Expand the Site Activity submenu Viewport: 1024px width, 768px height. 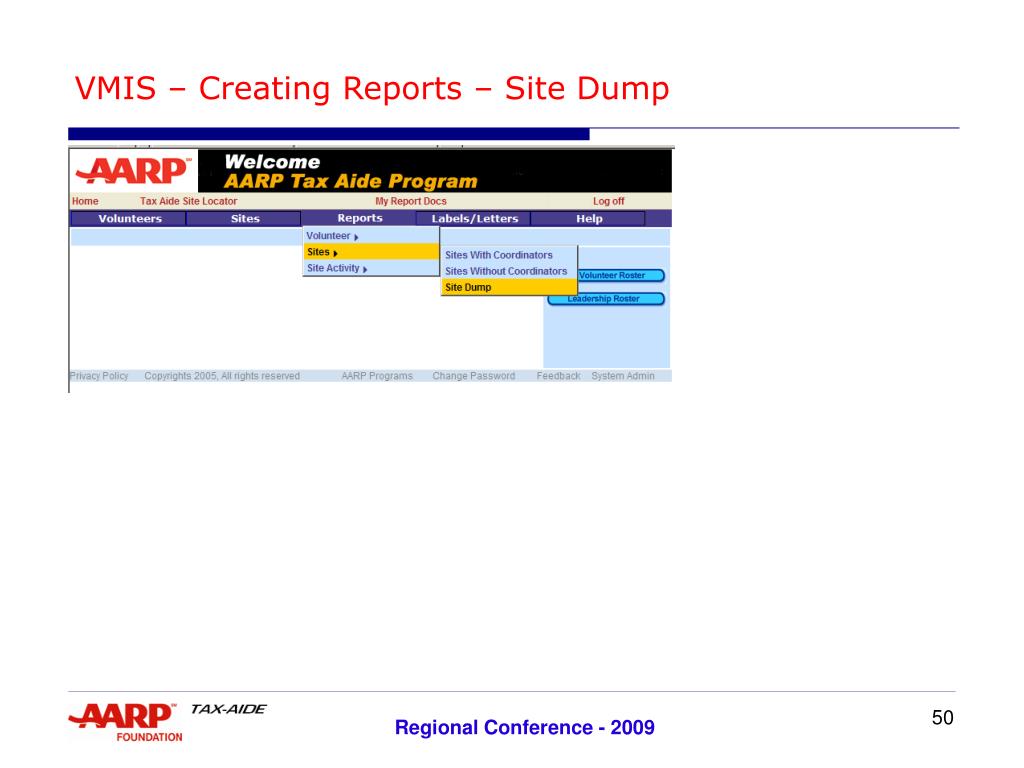point(371,268)
